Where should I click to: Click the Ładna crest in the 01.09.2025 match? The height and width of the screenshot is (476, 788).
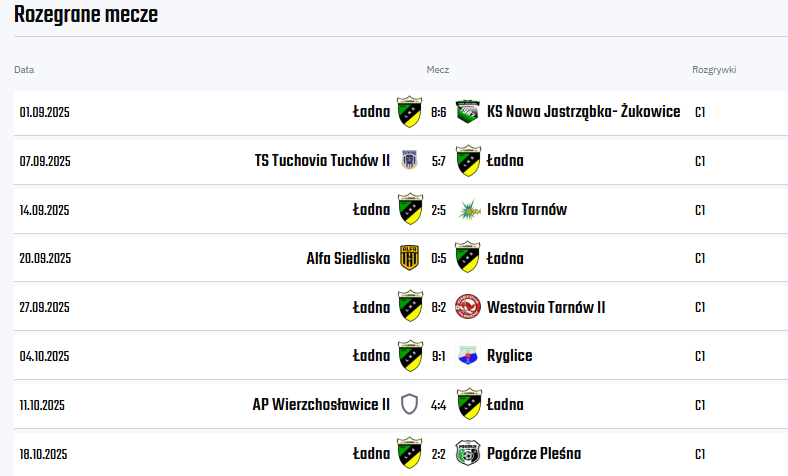pyautogui.click(x=409, y=112)
